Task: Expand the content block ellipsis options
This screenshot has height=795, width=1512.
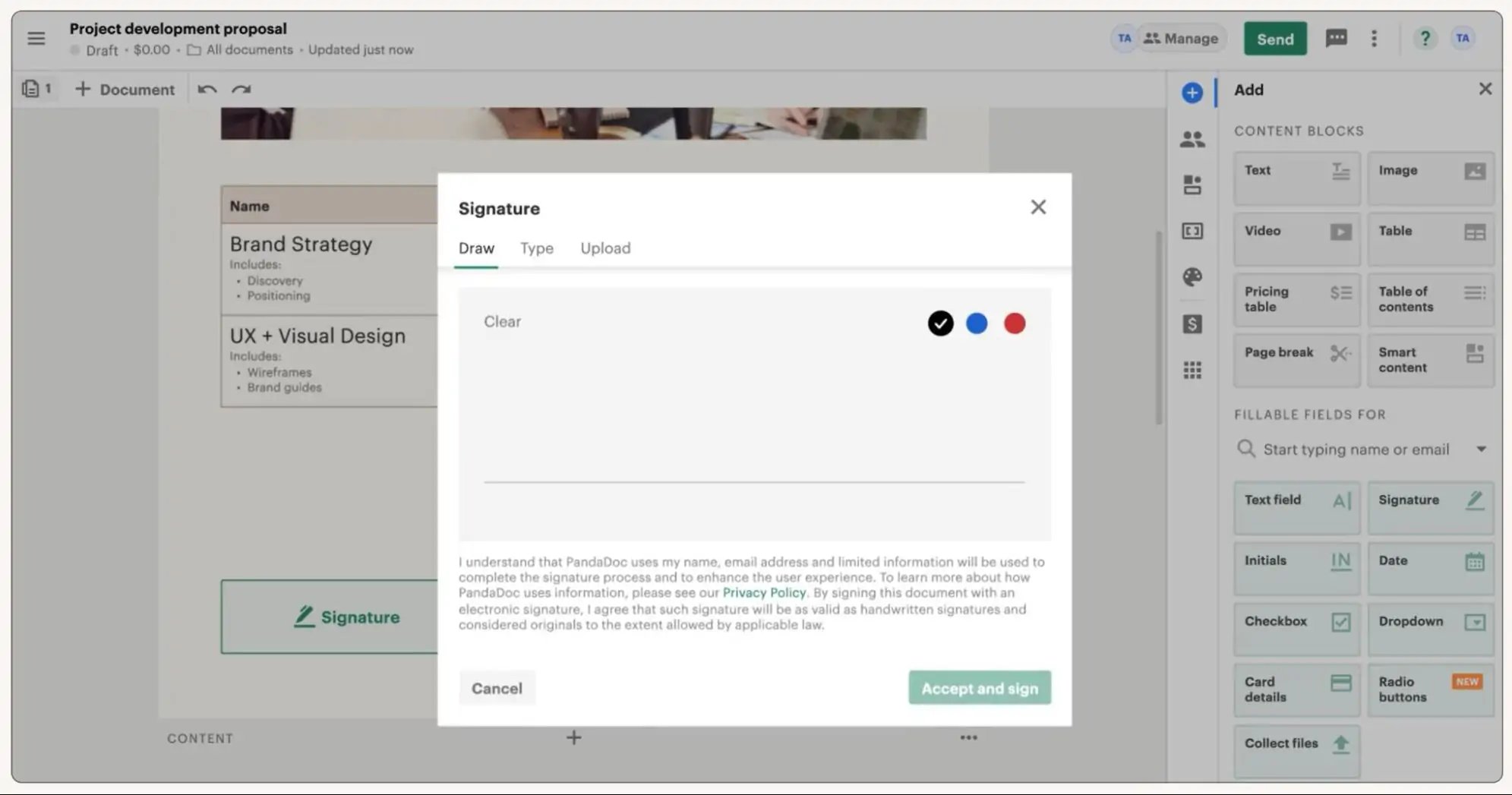Action: (968, 737)
